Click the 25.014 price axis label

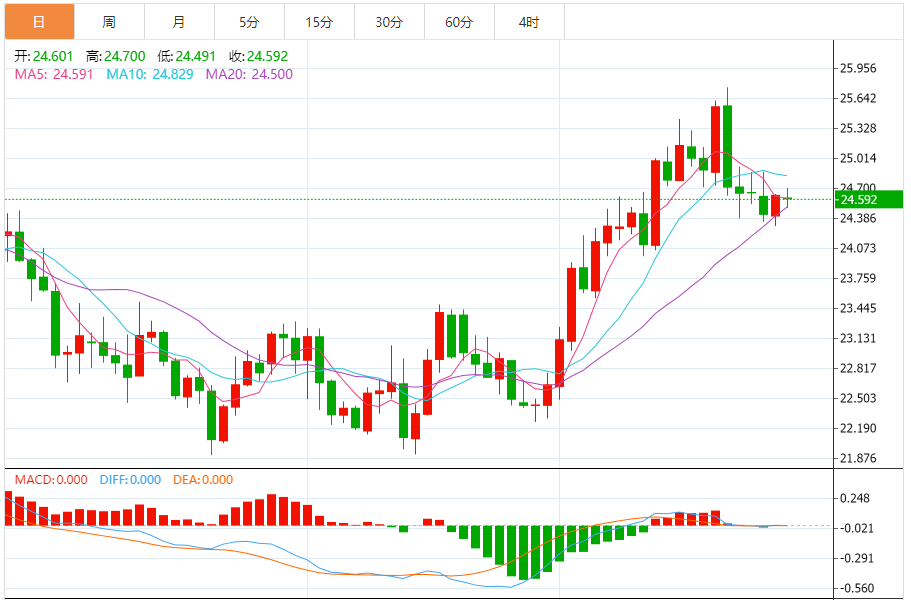[858, 159]
